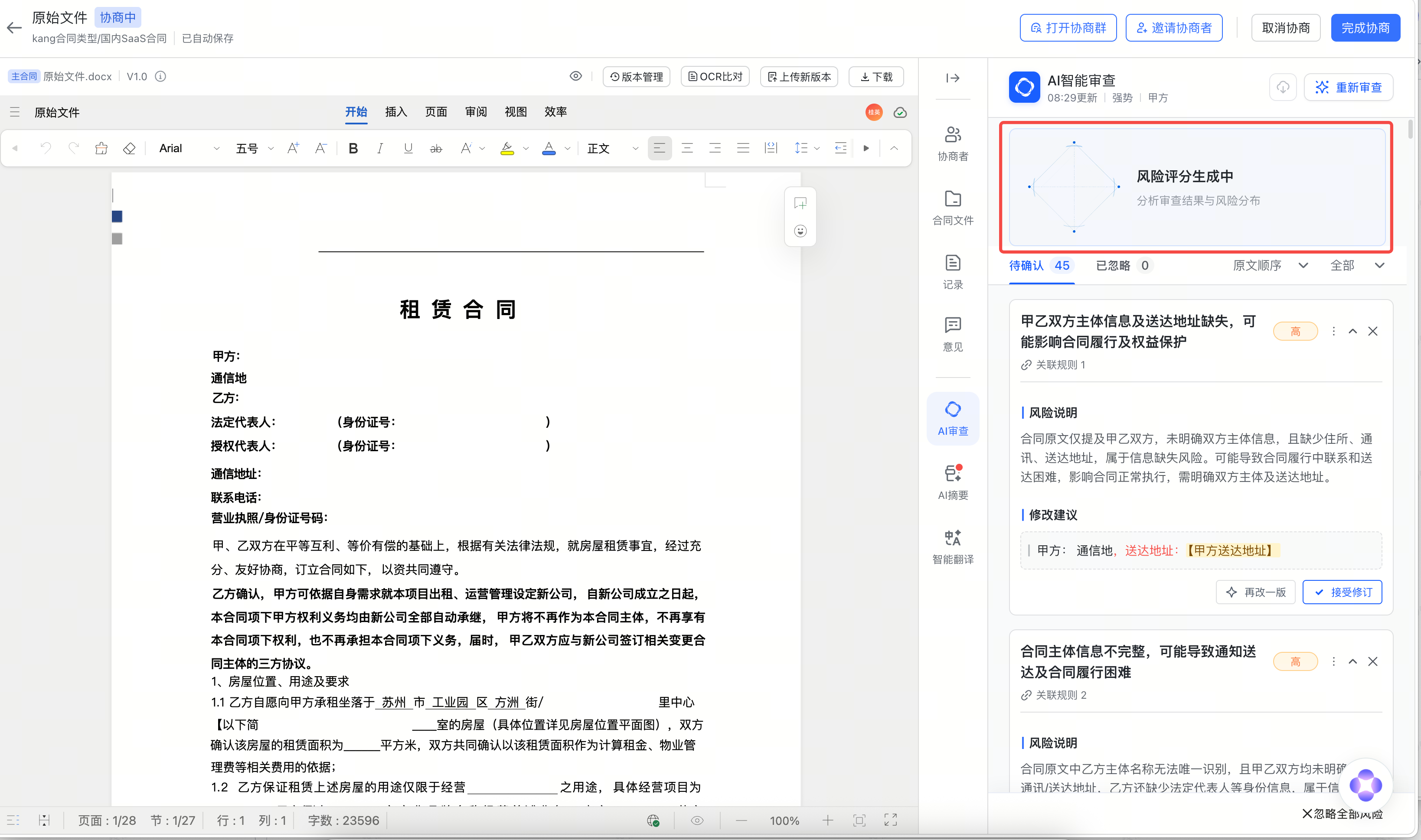Click the OCR比对 button

(715, 76)
